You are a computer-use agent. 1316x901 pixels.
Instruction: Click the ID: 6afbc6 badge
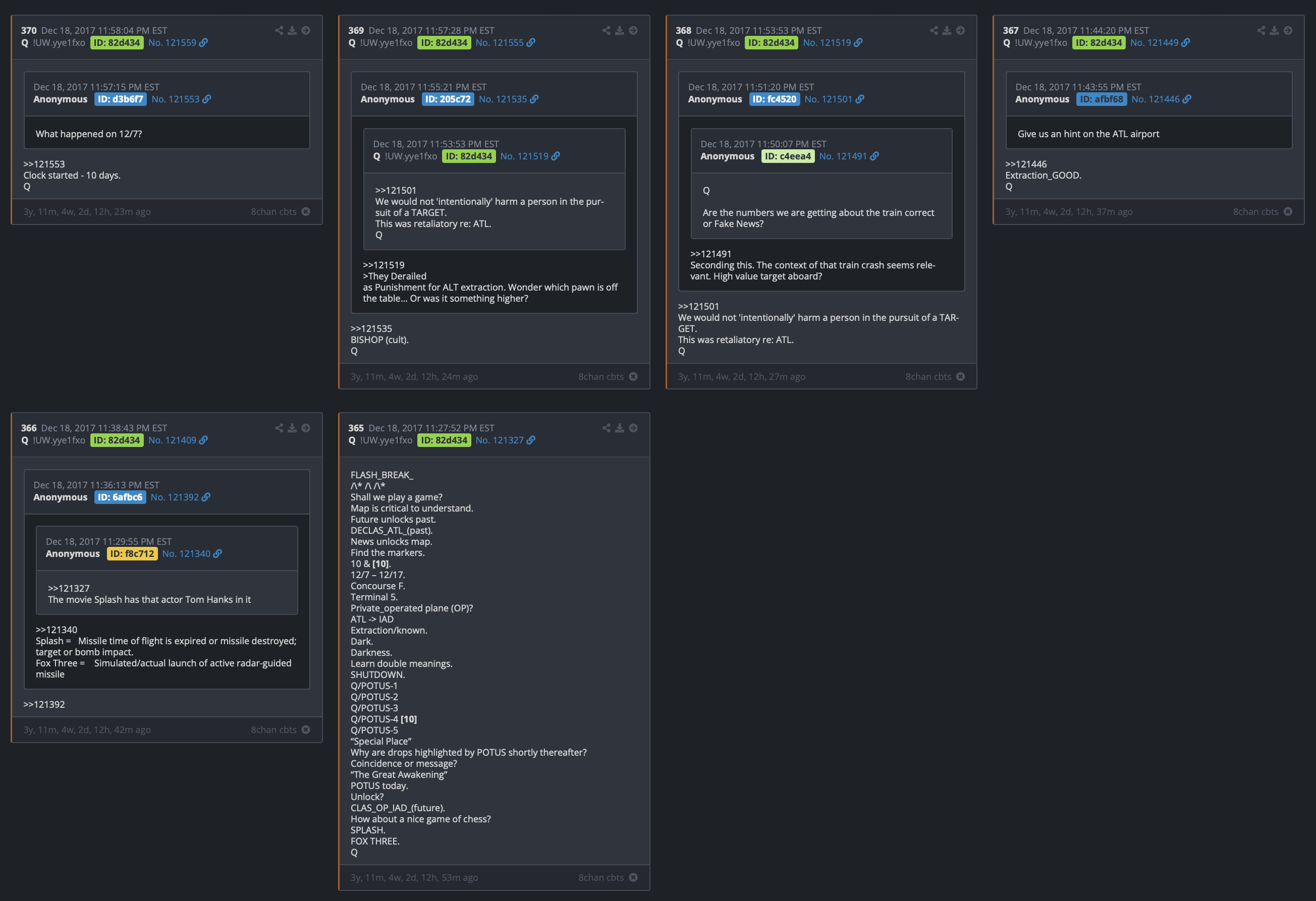click(x=120, y=497)
